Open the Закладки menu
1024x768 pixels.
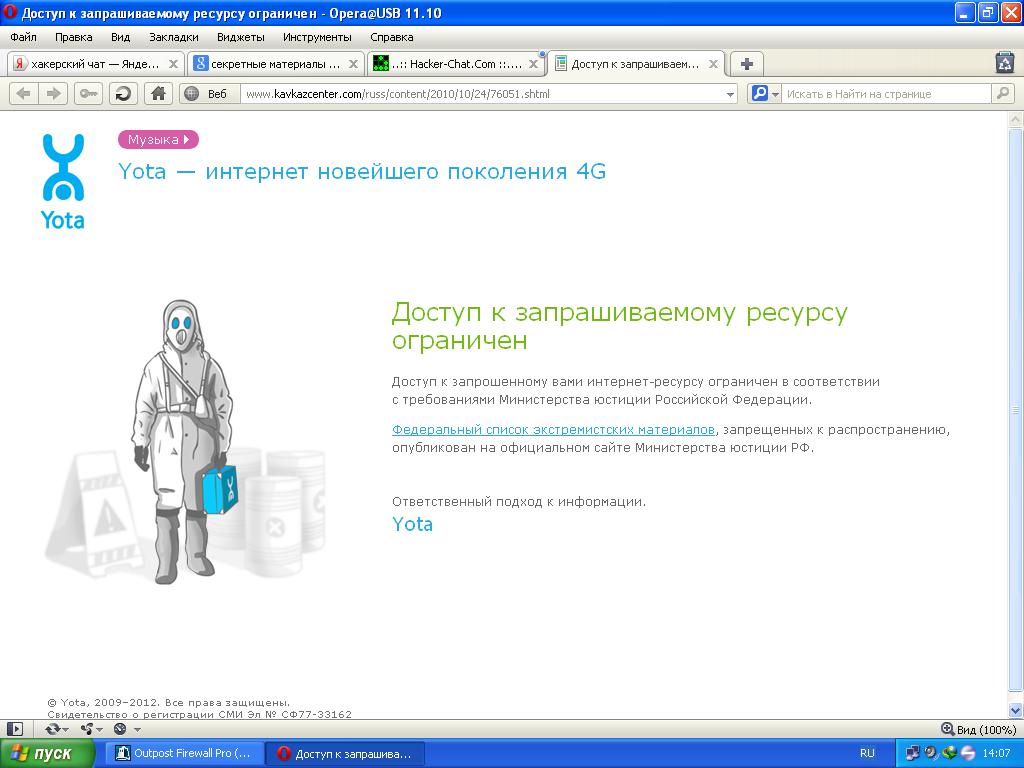click(173, 37)
